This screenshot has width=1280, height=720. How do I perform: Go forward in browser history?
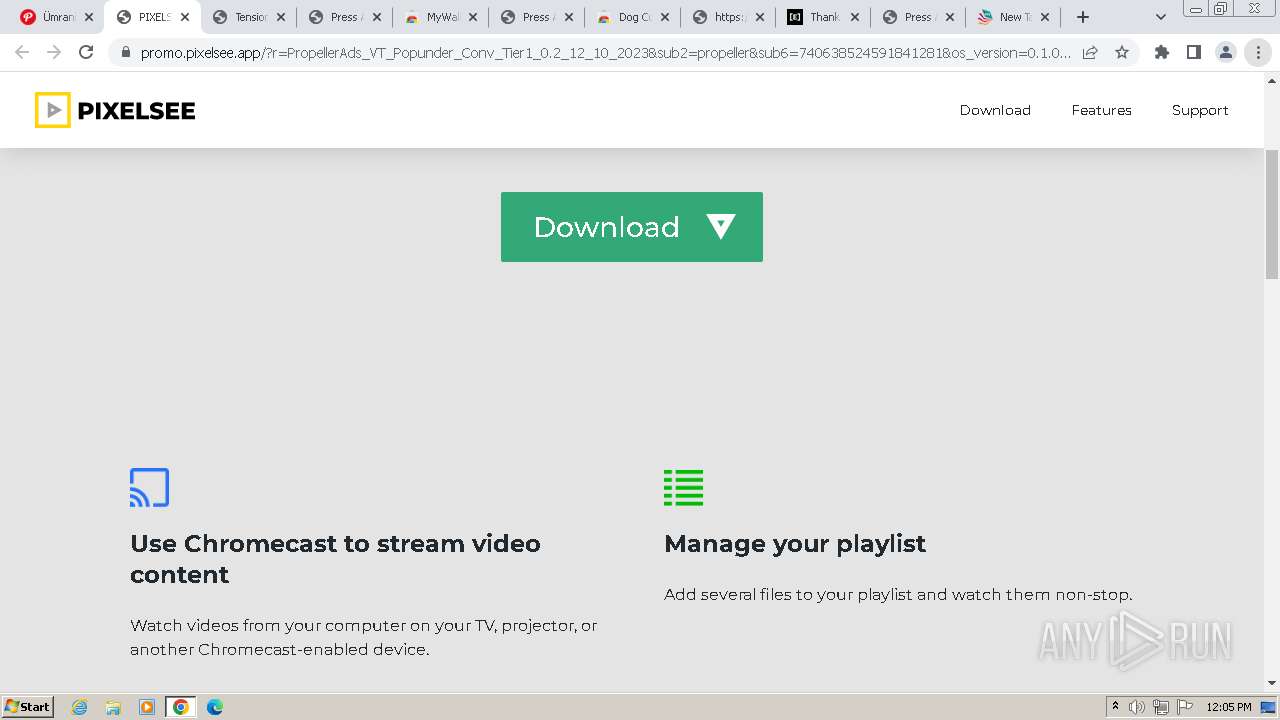coord(54,52)
